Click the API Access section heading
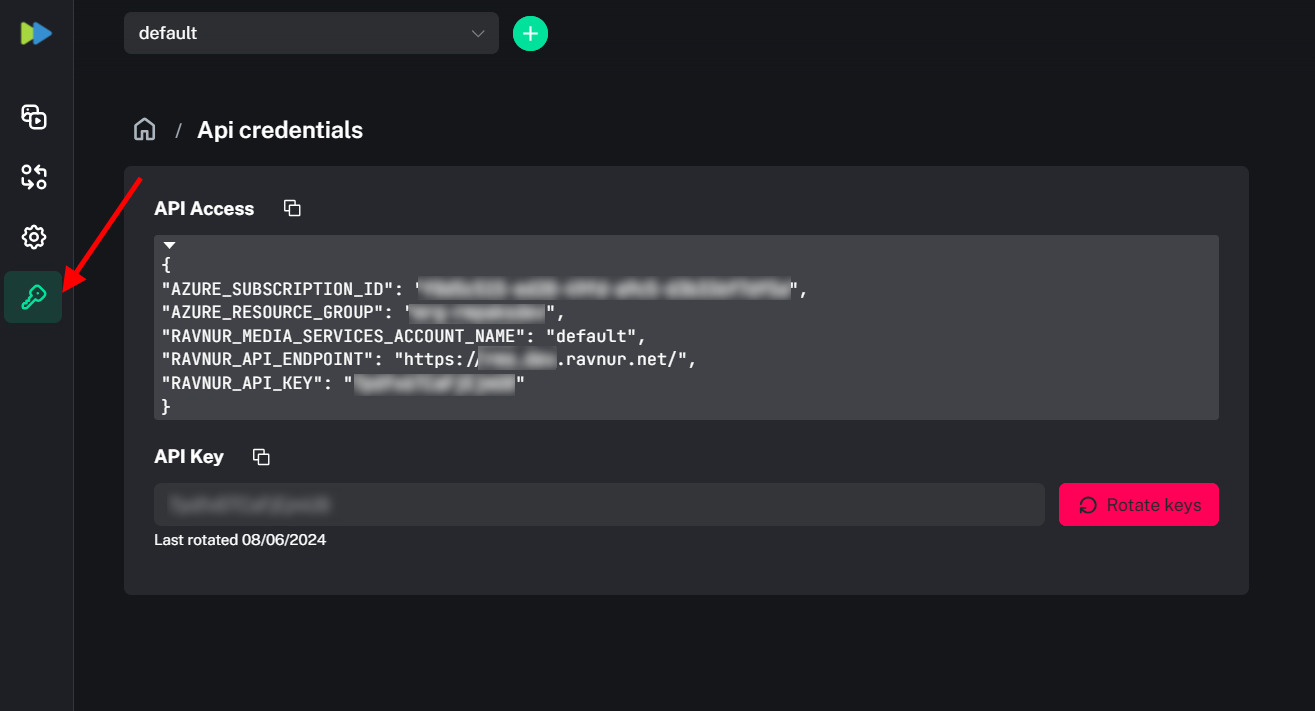 tap(204, 208)
